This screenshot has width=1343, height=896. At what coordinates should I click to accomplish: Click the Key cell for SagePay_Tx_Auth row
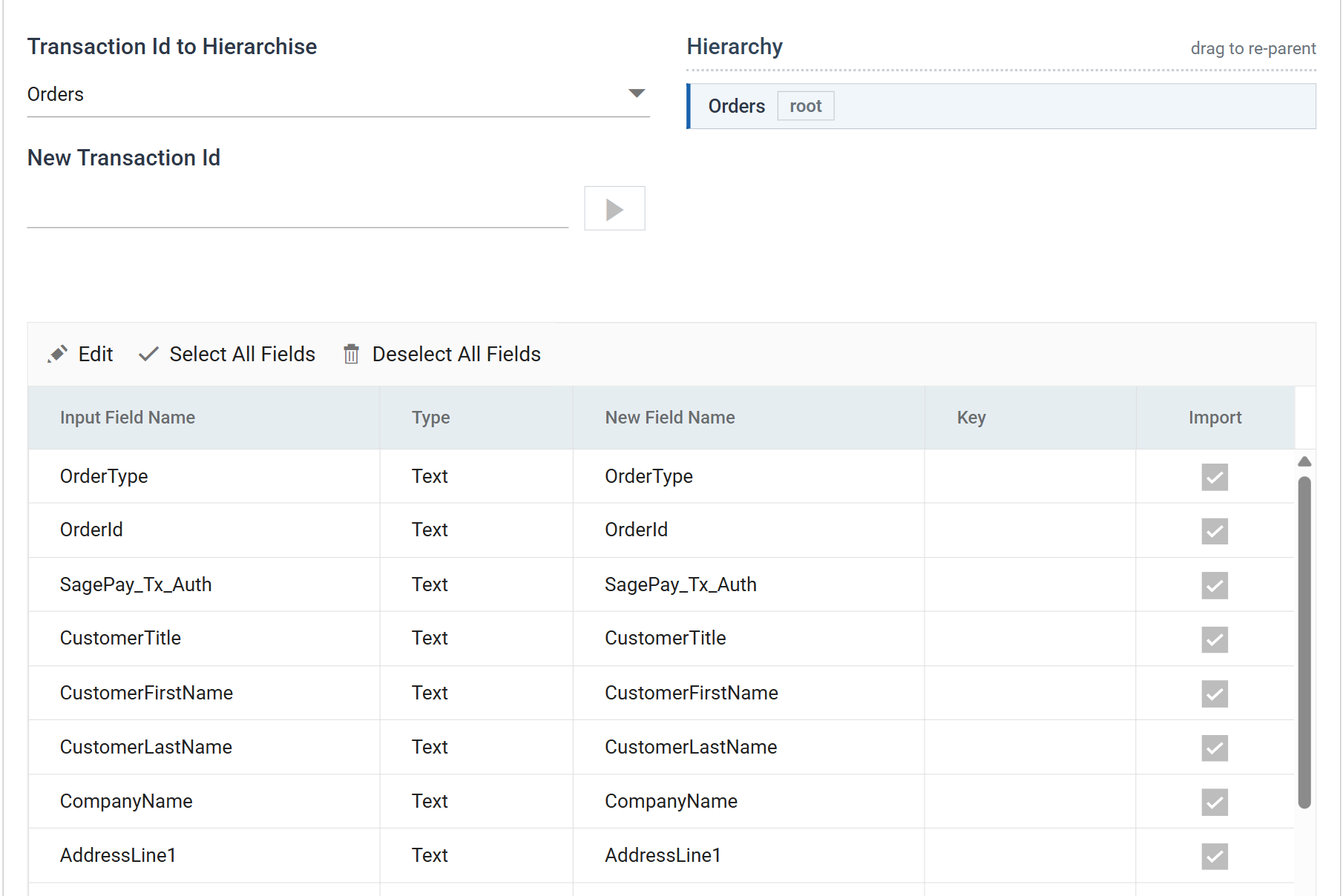click(x=1030, y=584)
